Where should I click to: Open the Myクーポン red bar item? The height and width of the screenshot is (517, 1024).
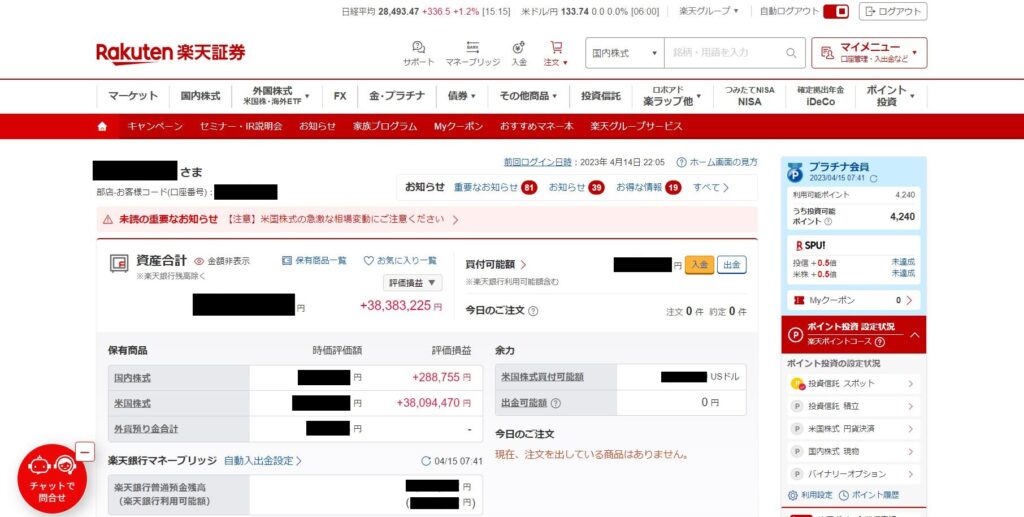tap(458, 127)
